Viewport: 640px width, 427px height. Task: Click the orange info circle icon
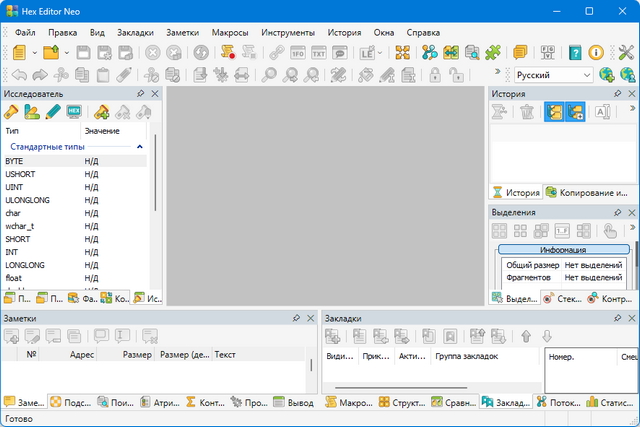596,53
